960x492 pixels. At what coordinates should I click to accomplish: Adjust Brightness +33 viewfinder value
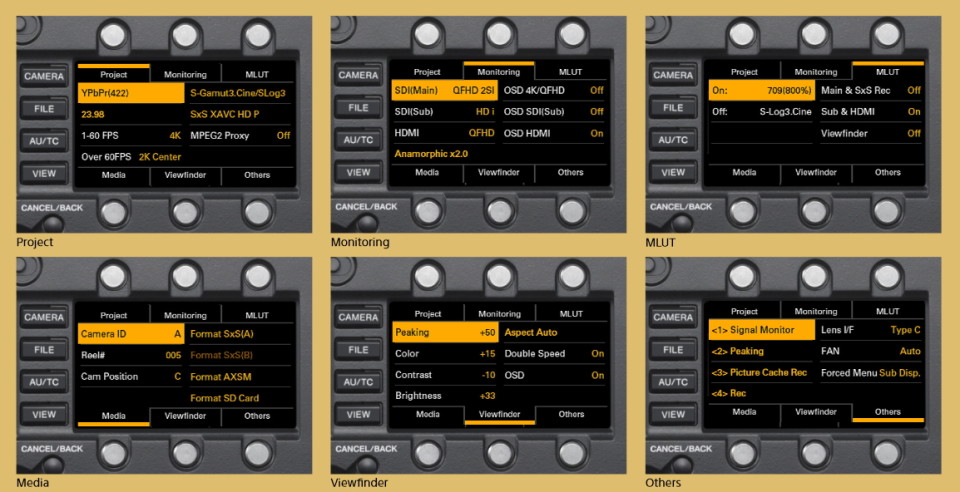[445, 395]
